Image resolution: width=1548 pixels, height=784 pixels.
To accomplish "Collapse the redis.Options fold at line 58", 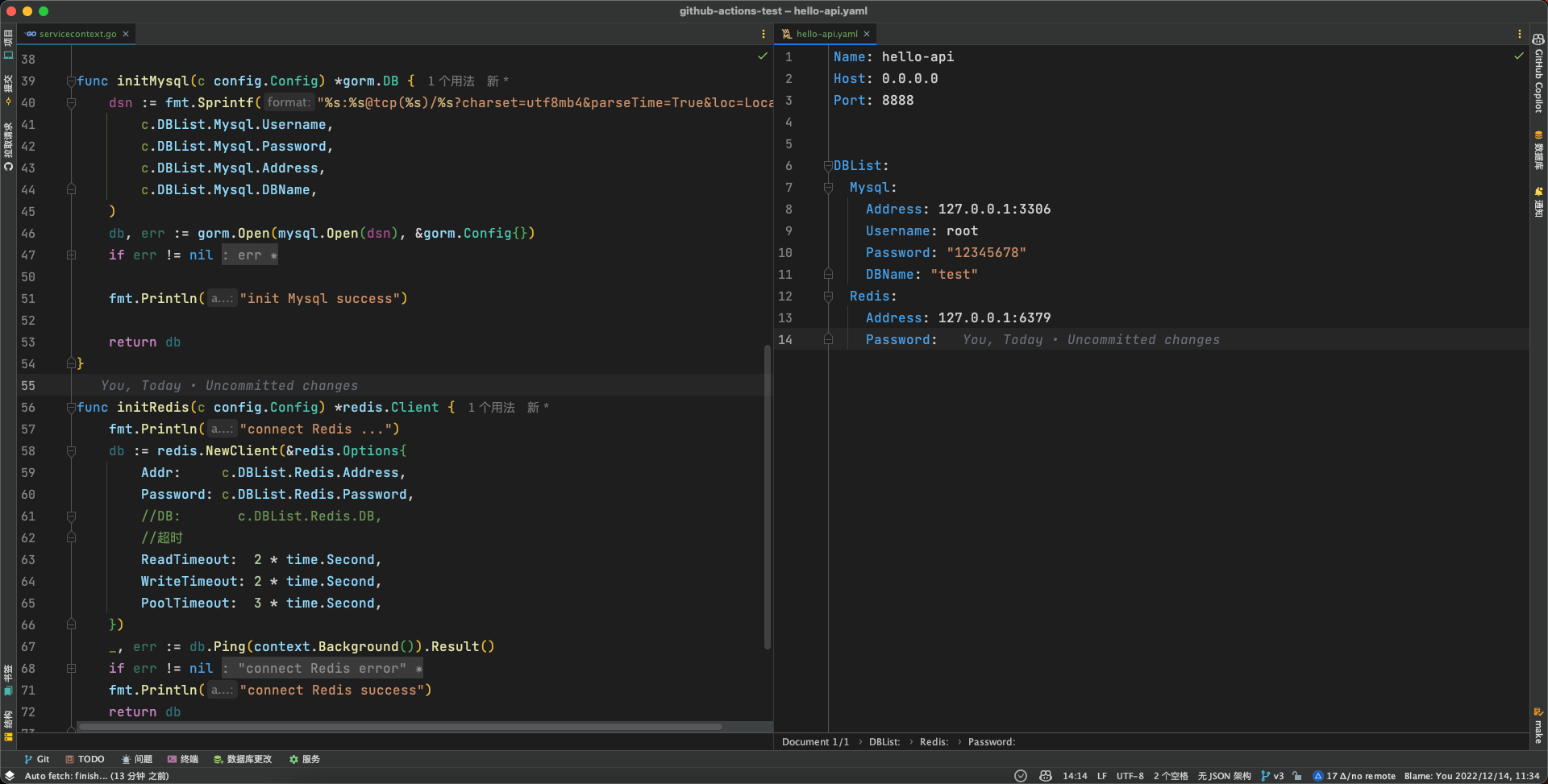I will pyautogui.click(x=71, y=451).
